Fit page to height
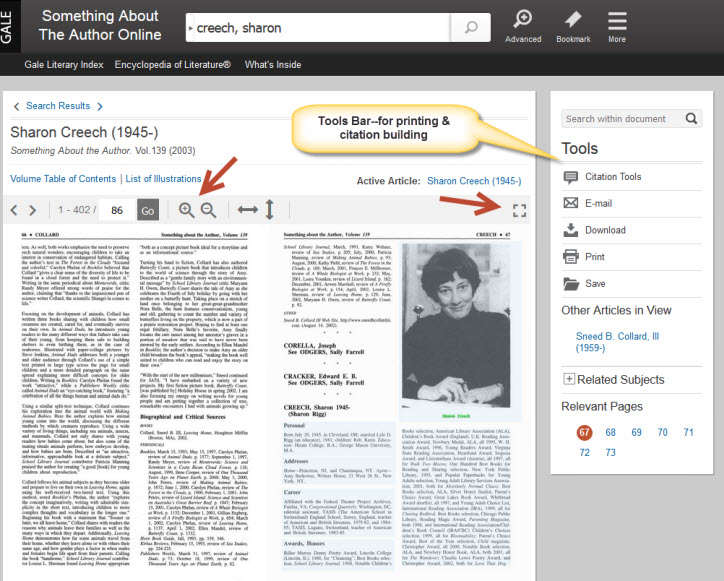Viewport: 724px width, 581px height. click(x=270, y=210)
